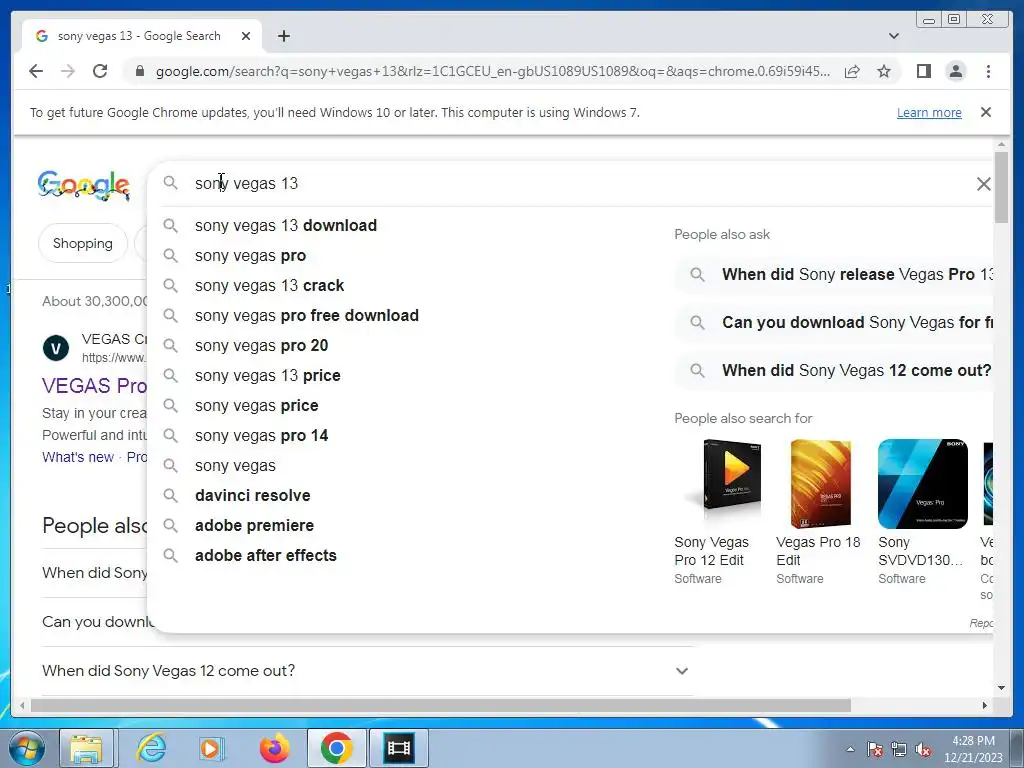The height and width of the screenshot is (768, 1024).
Task: Click the Action Center flag icon
Action: (875, 749)
